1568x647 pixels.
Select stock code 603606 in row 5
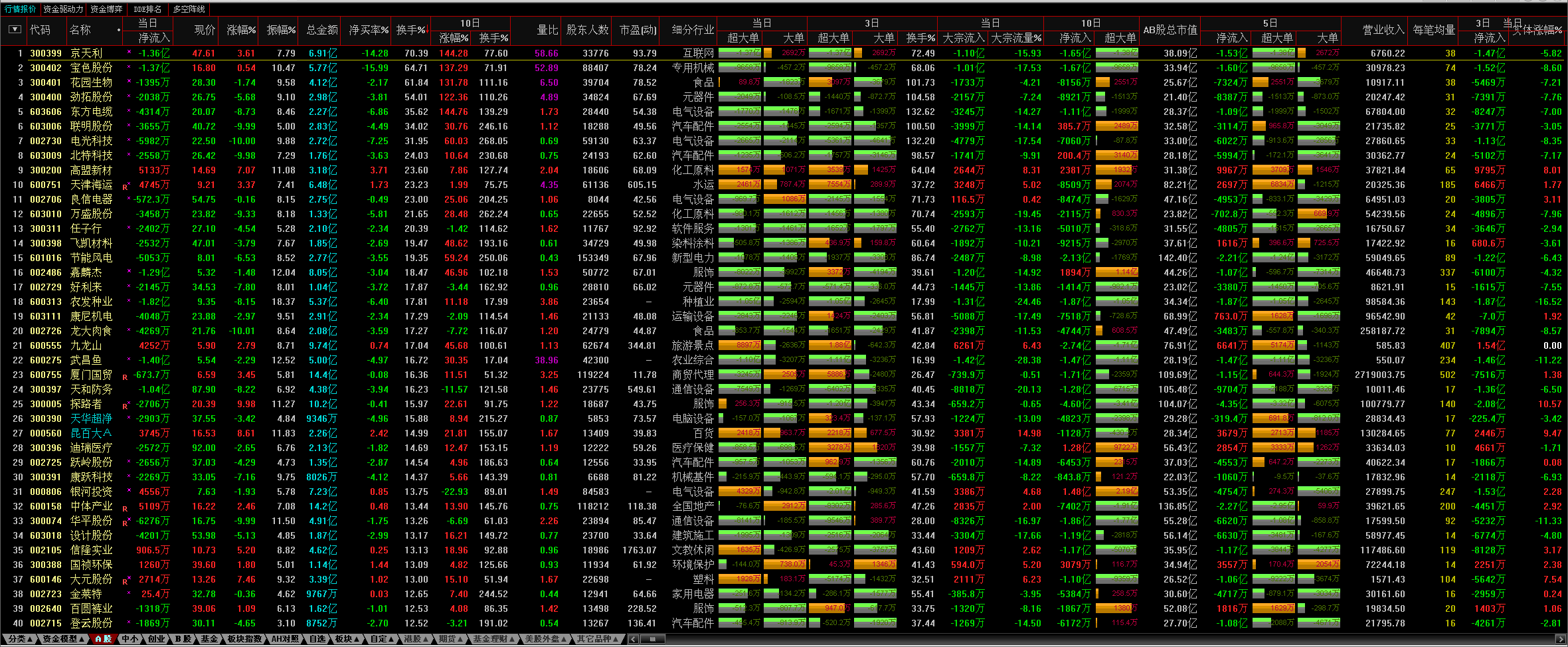click(x=46, y=112)
